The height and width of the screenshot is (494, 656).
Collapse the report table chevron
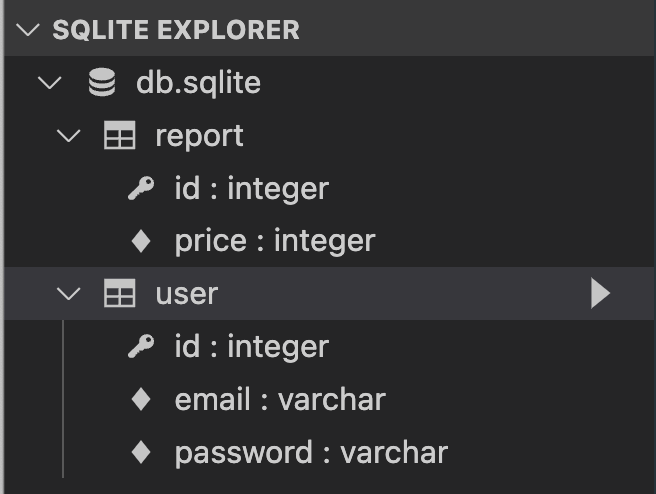click(68, 136)
